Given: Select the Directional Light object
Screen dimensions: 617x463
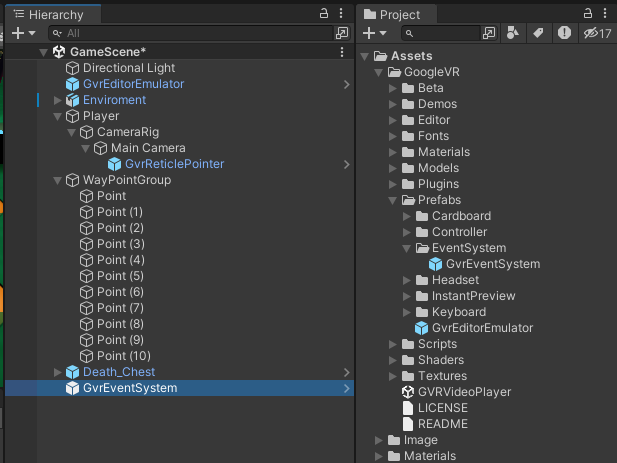Looking at the screenshot, I should point(129,68).
